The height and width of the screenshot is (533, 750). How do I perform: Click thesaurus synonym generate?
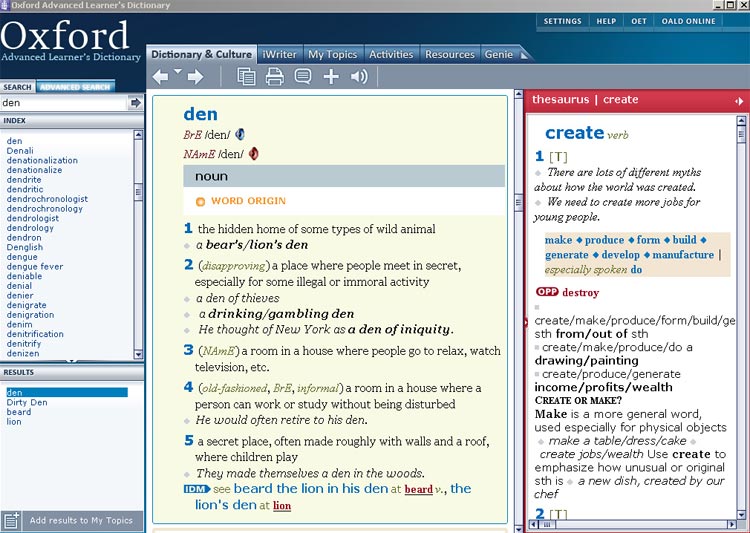point(567,255)
